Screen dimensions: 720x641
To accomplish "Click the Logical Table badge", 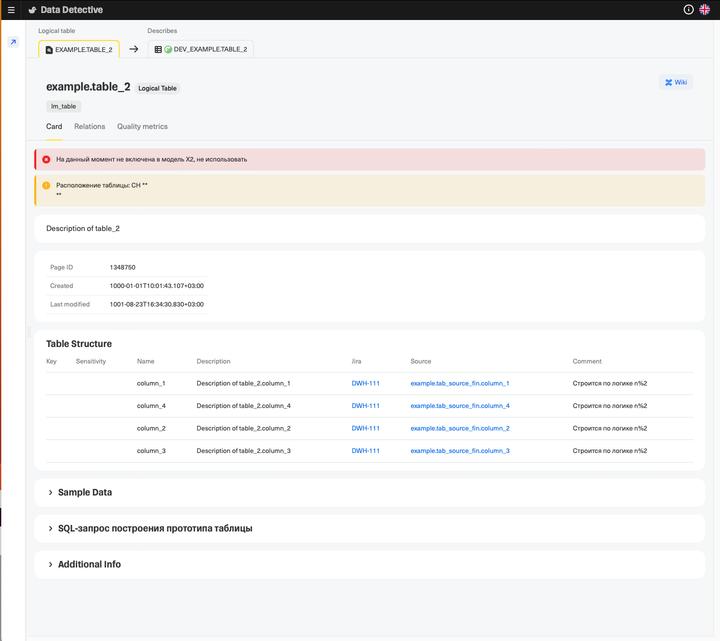I will [x=158, y=88].
